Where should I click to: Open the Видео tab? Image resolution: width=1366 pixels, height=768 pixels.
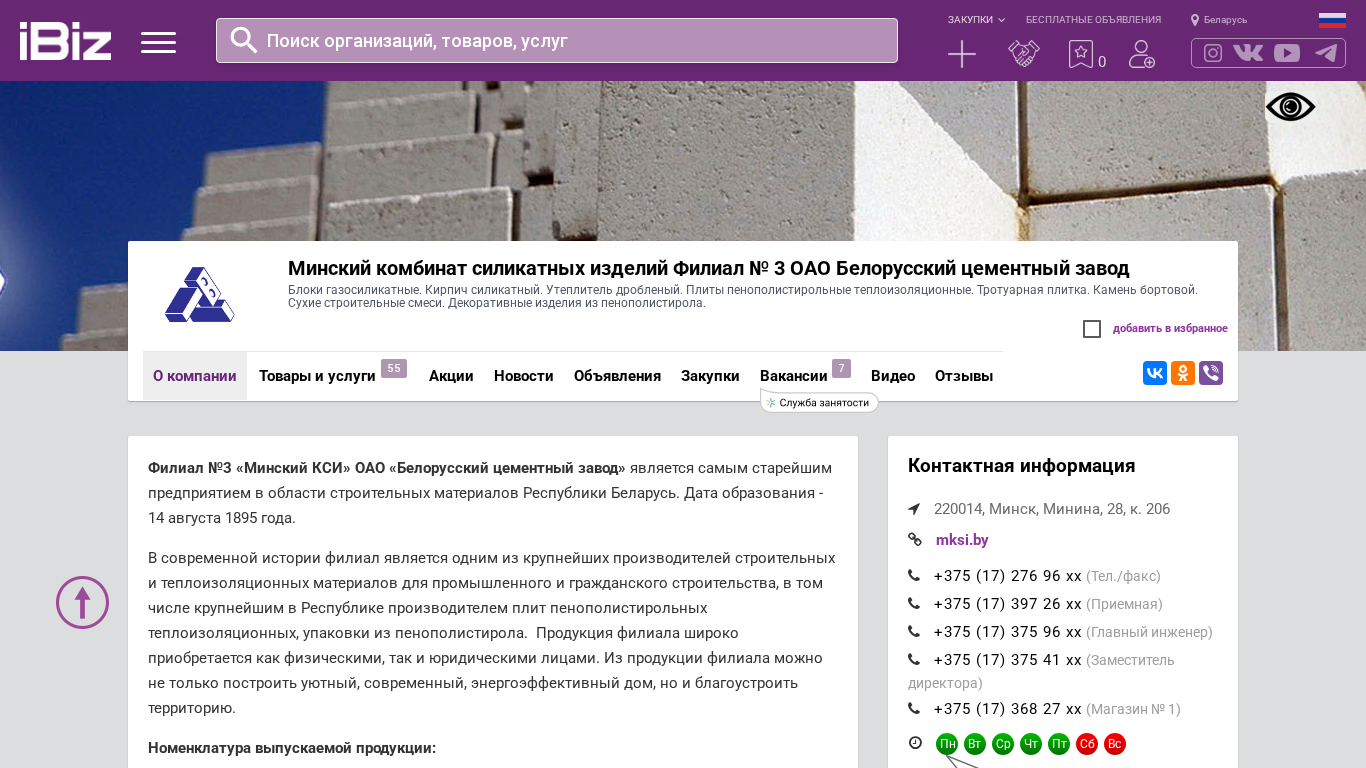(x=893, y=376)
